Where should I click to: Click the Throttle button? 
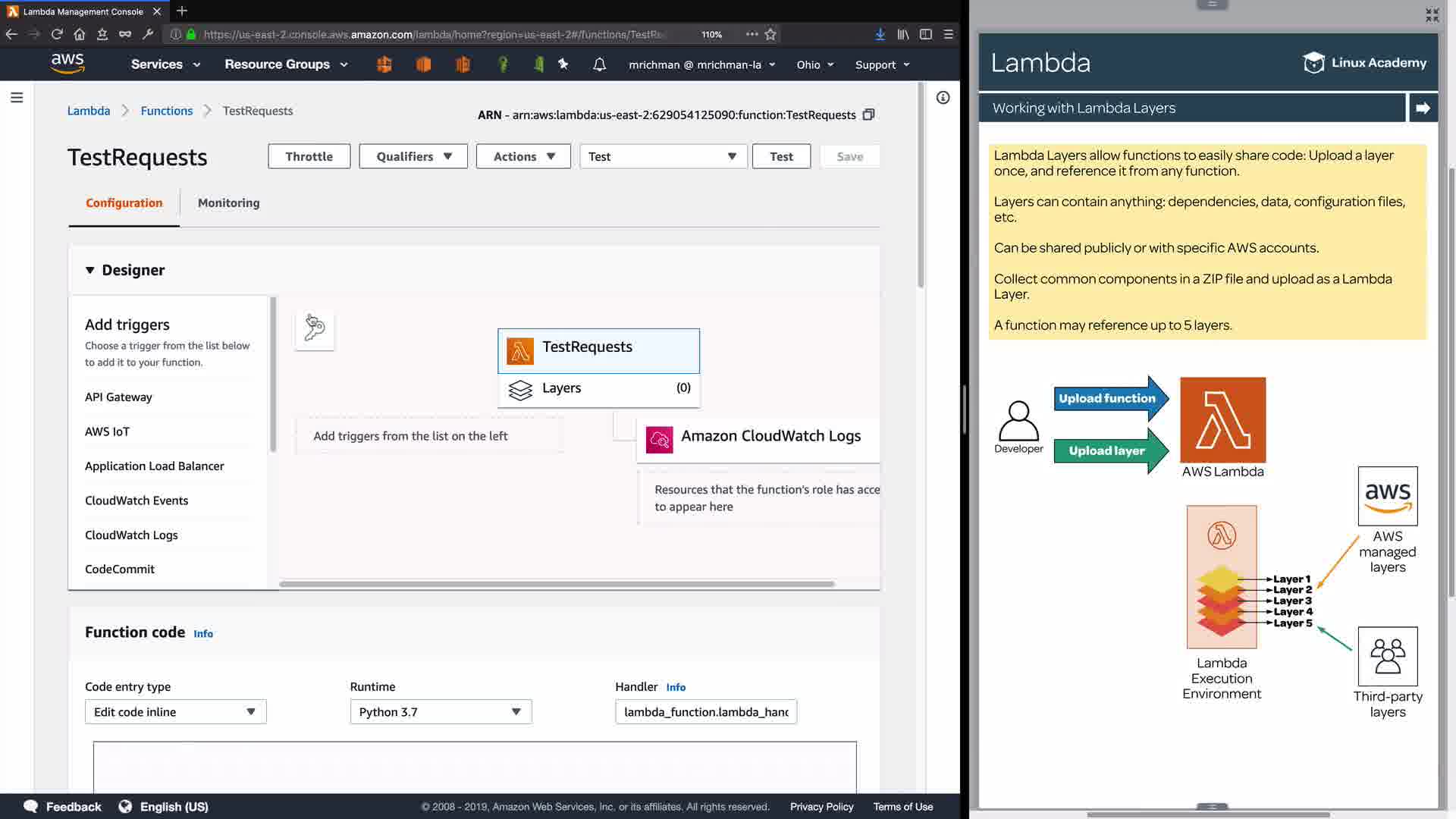click(309, 156)
